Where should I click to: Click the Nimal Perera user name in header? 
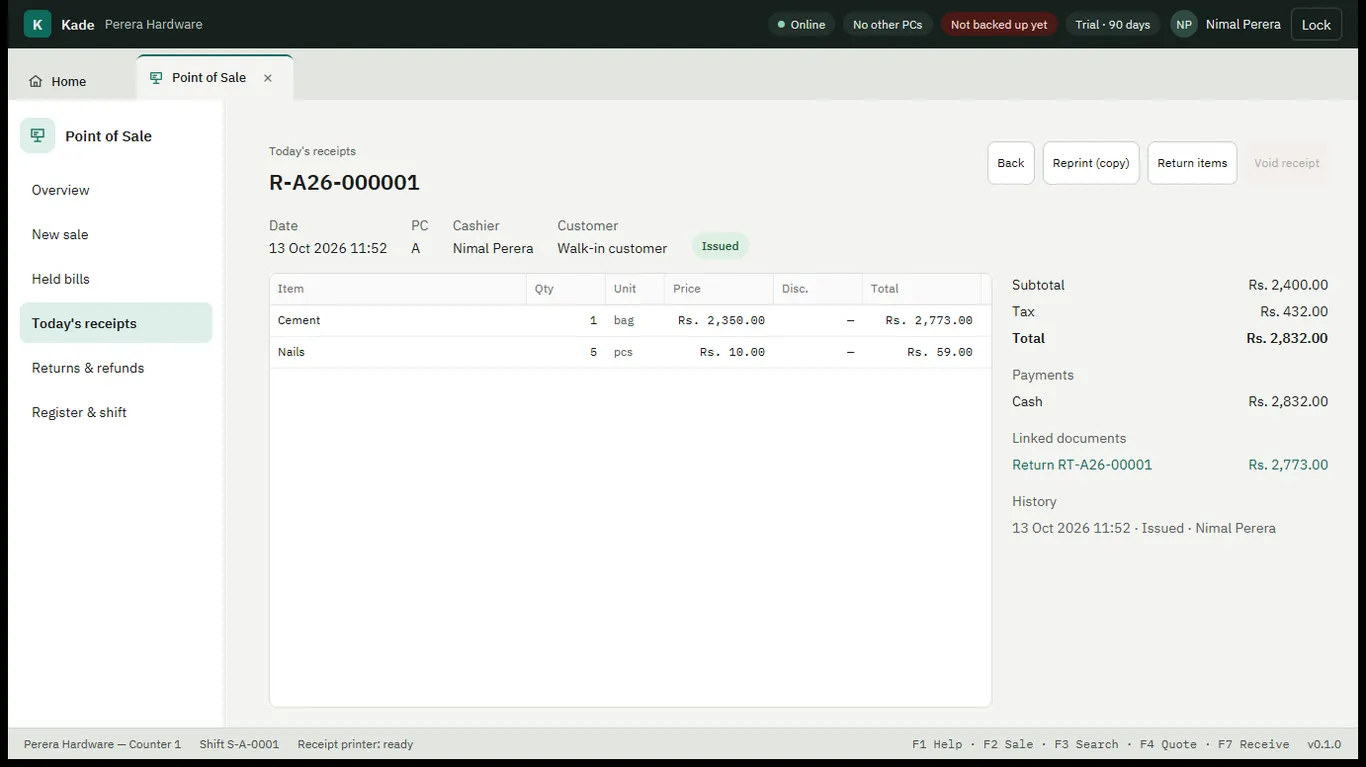1243,24
